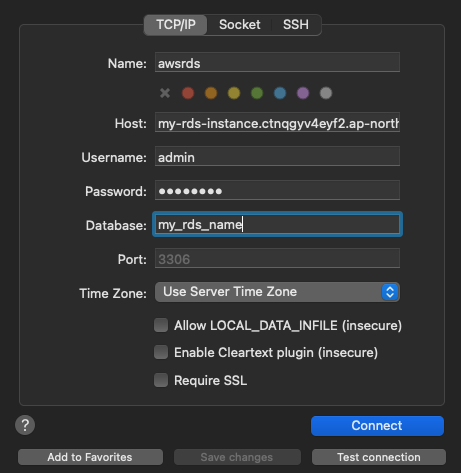
Task: Switch to the SSH tab
Action: pos(296,25)
